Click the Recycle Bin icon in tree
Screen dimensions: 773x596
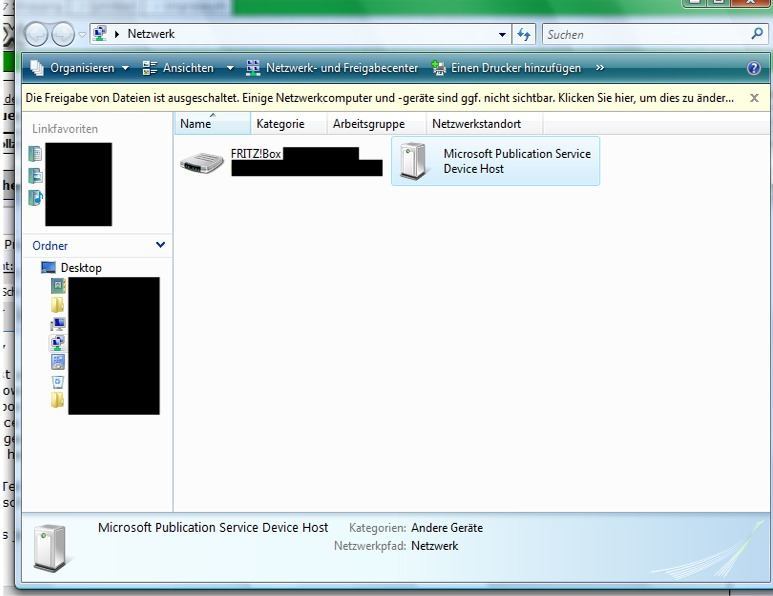point(58,382)
